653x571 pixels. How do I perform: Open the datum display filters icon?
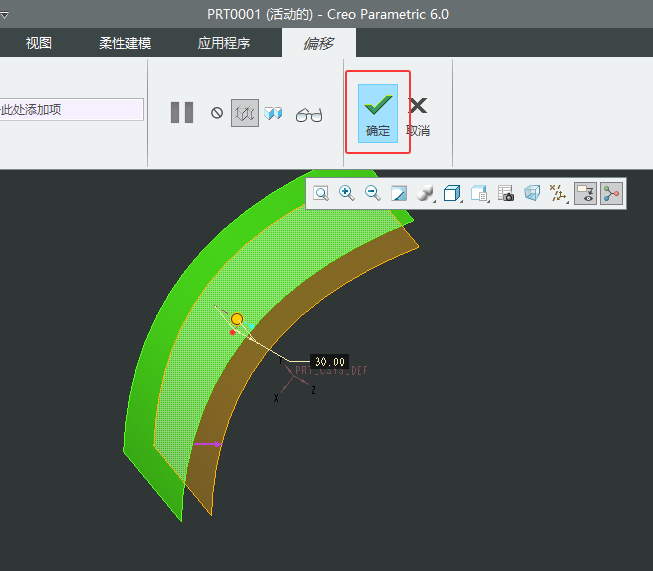(557, 194)
